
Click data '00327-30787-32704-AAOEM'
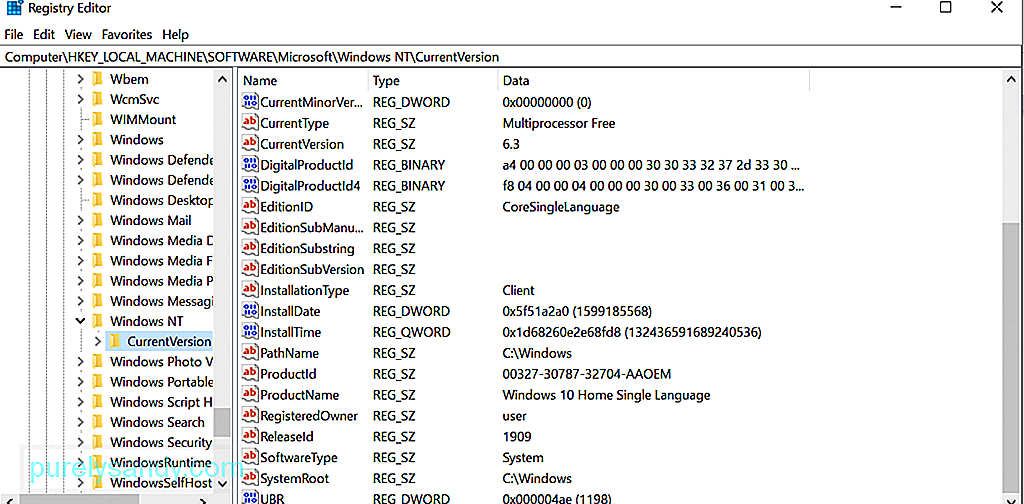coord(586,374)
